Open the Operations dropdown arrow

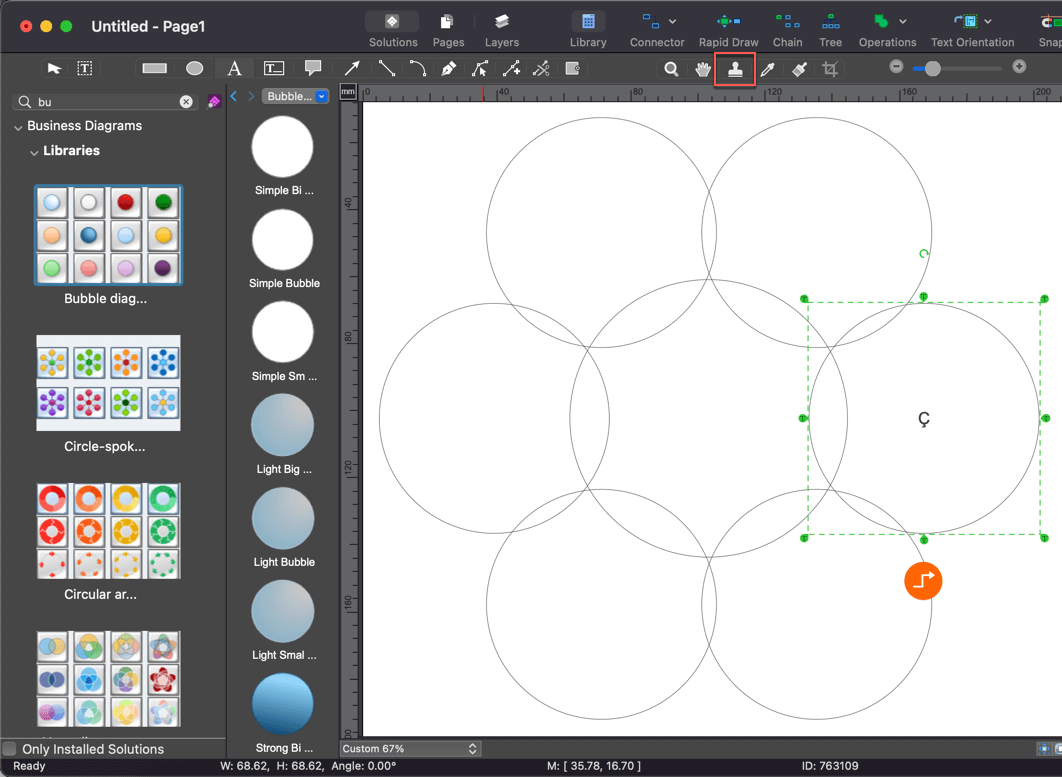903,22
